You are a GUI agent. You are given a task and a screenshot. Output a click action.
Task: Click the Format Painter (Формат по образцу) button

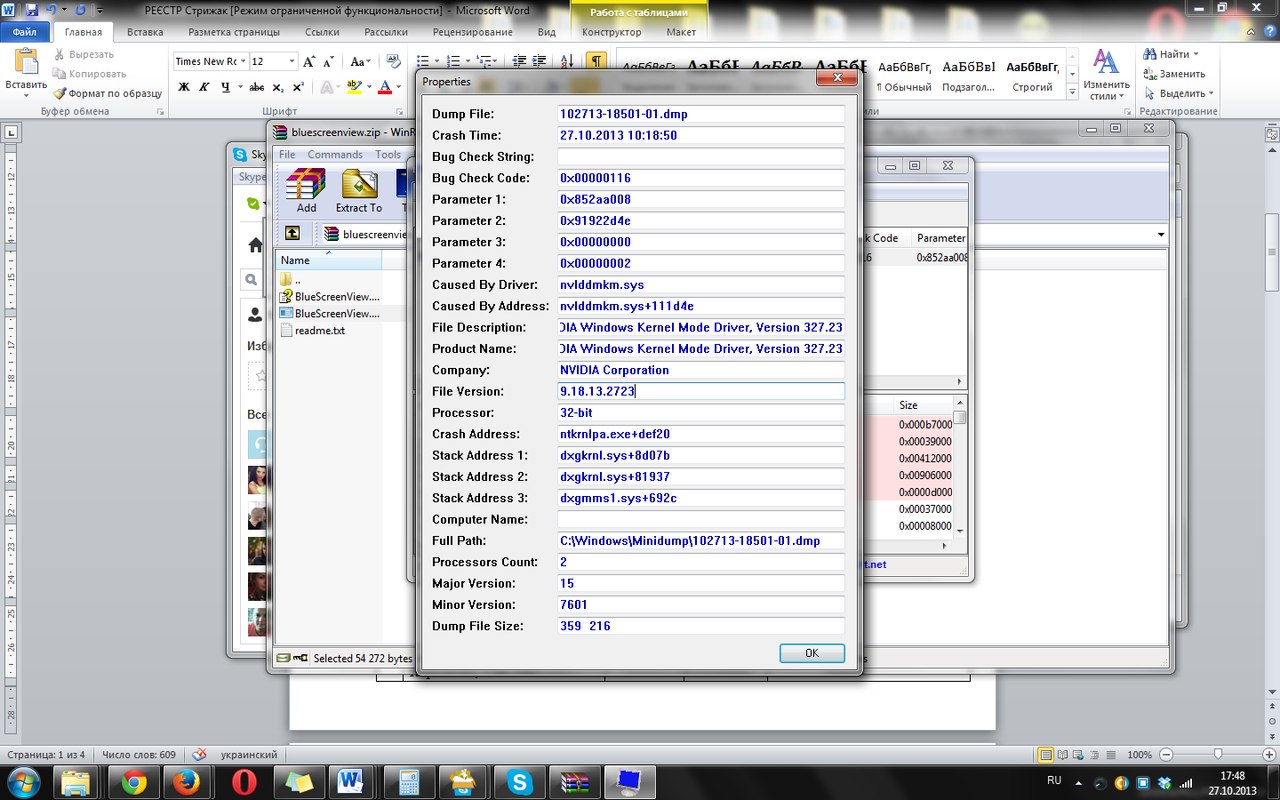(107, 93)
